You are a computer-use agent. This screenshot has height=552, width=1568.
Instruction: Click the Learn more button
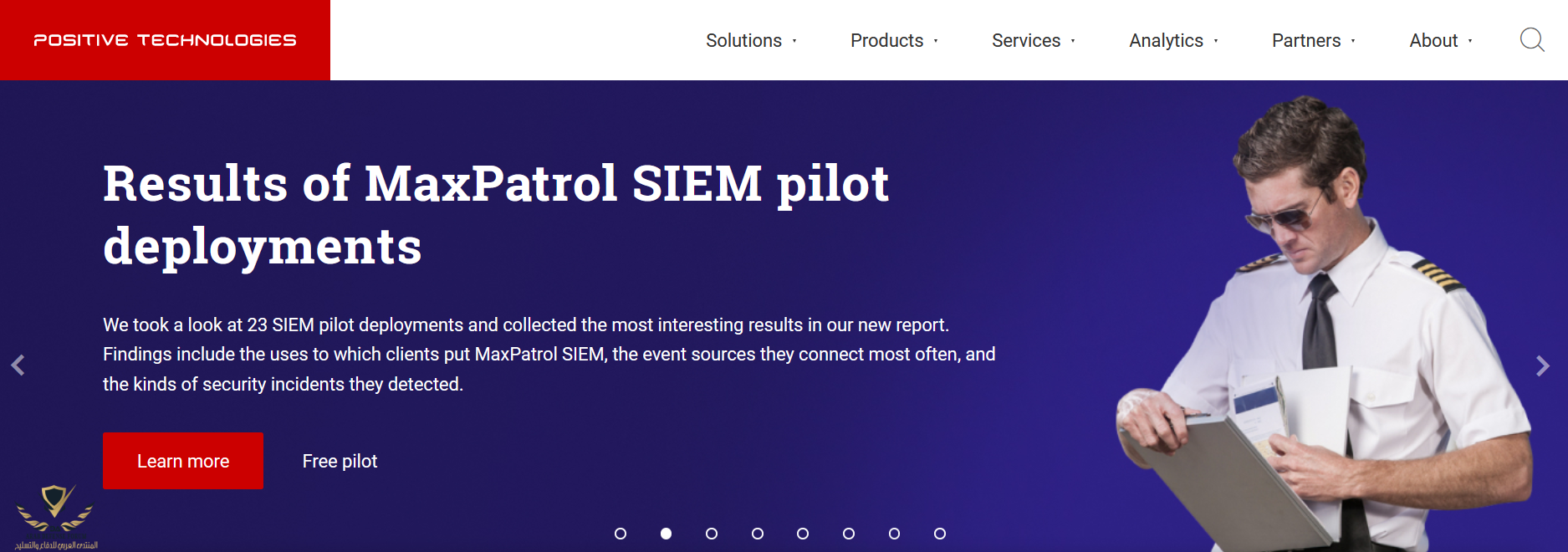pyautogui.click(x=183, y=461)
